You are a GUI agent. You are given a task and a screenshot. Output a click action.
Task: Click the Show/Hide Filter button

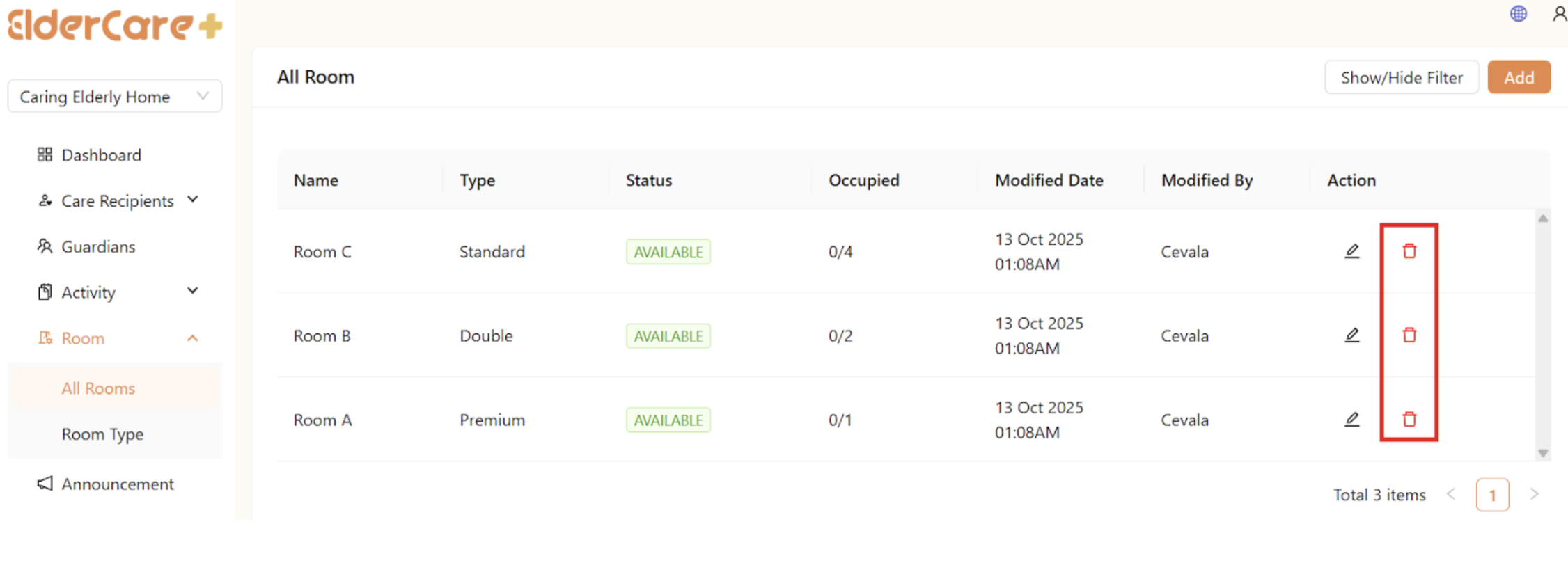click(1401, 77)
